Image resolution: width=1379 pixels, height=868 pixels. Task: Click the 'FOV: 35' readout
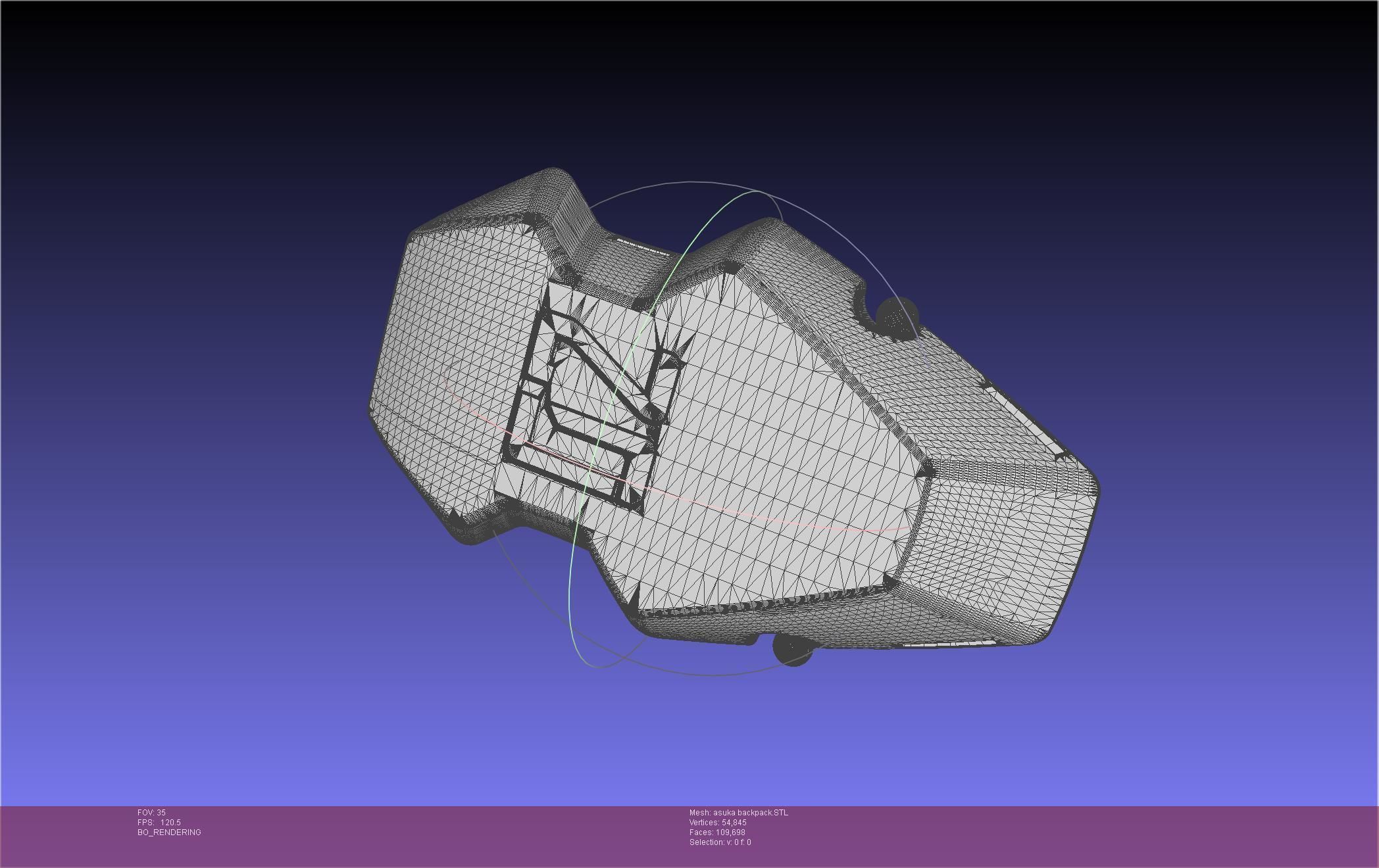(151, 813)
